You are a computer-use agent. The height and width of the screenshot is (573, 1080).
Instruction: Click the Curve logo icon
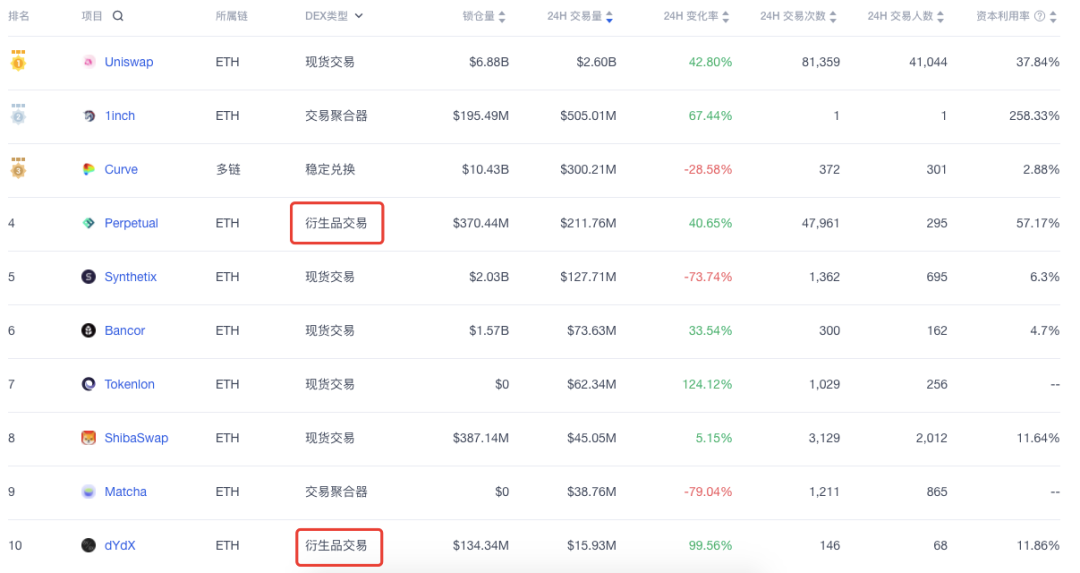coord(89,169)
